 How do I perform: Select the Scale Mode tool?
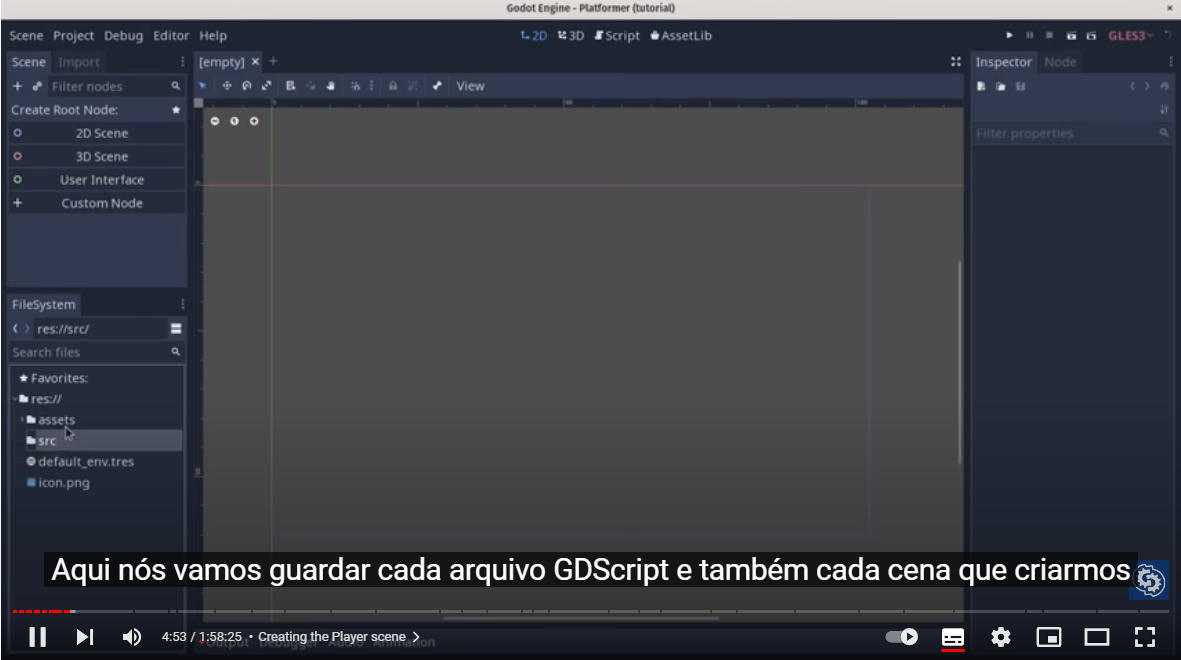pyautogui.click(x=266, y=86)
